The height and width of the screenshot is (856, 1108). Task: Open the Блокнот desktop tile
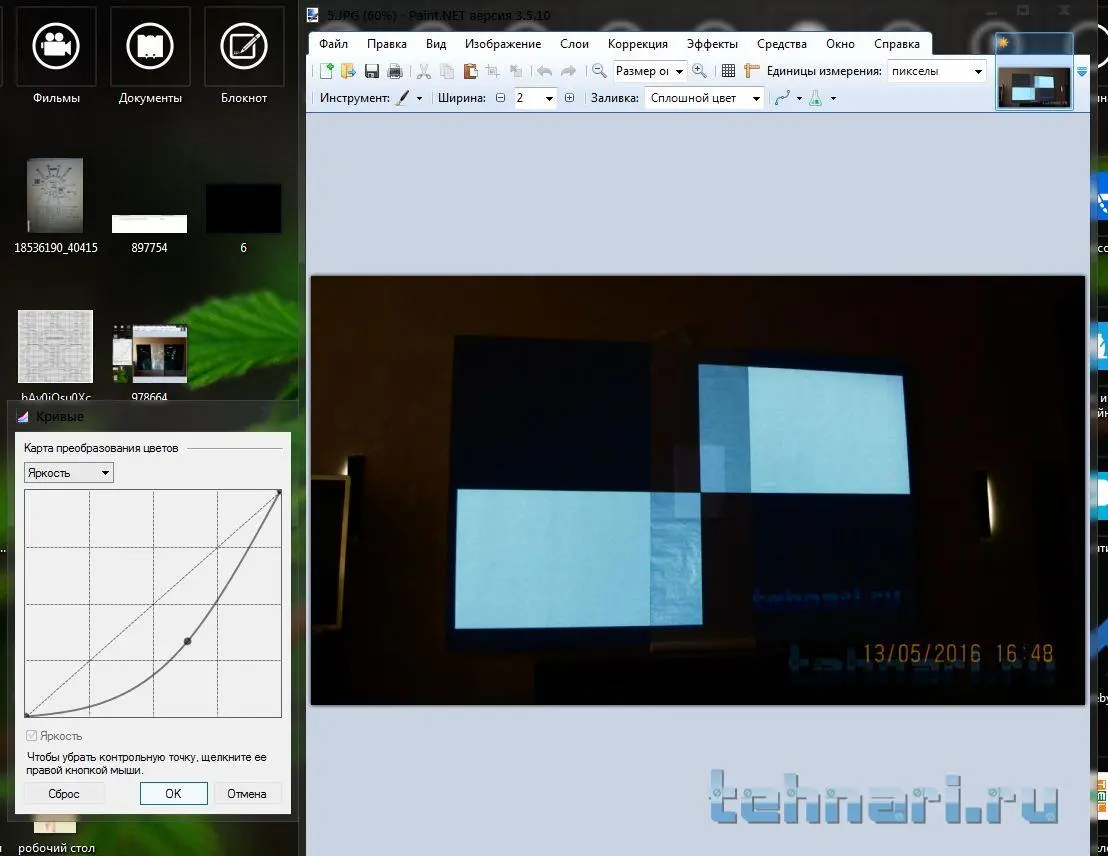coord(244,57)
